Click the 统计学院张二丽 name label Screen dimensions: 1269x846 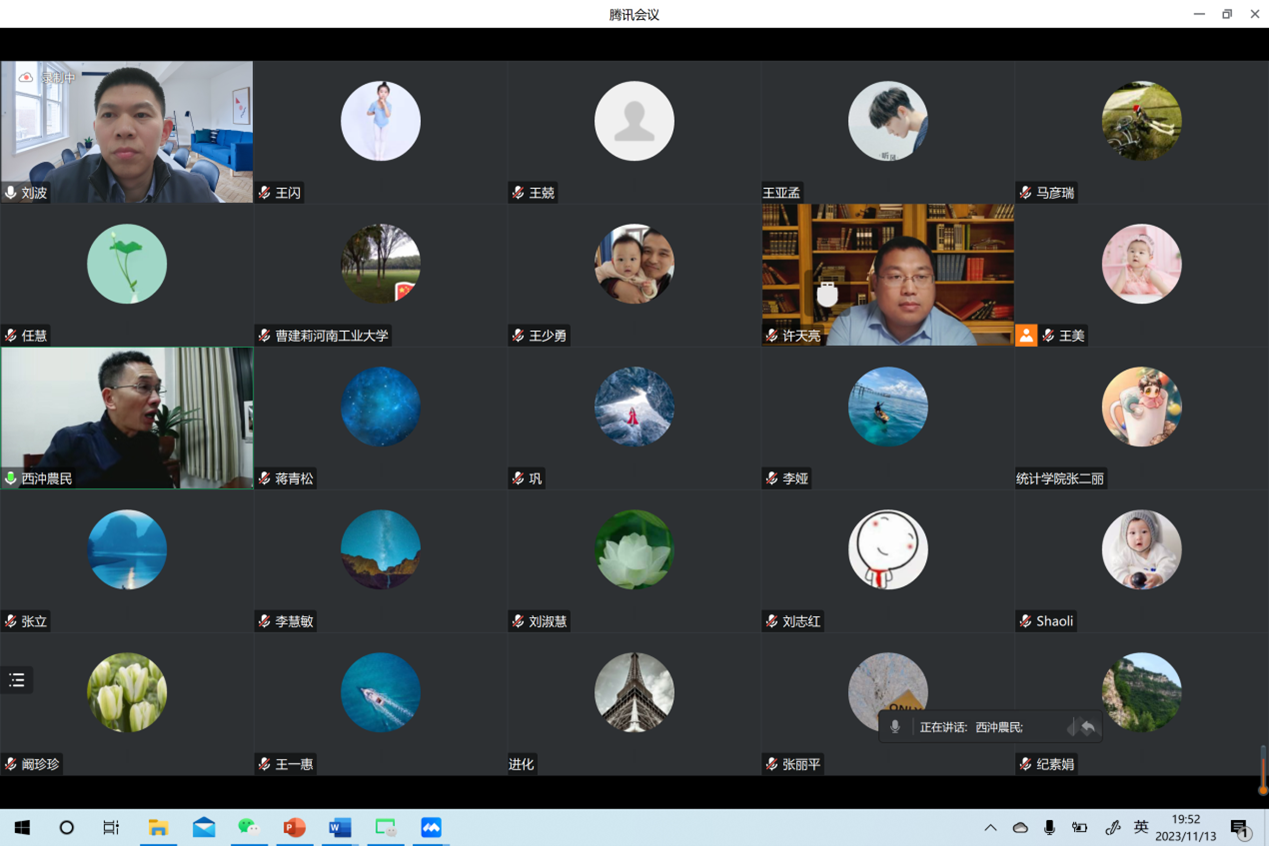pyautogui.click(x=1060, y=479)
